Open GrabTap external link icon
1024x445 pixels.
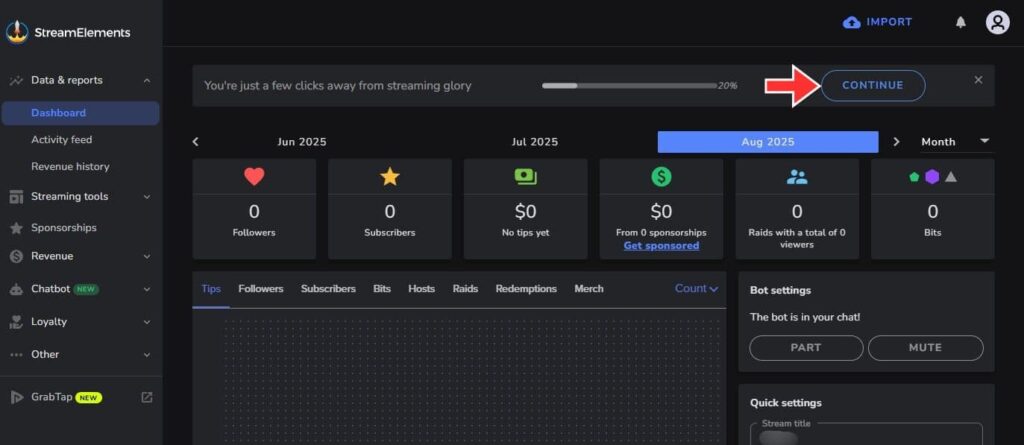[x=147, y=397]
